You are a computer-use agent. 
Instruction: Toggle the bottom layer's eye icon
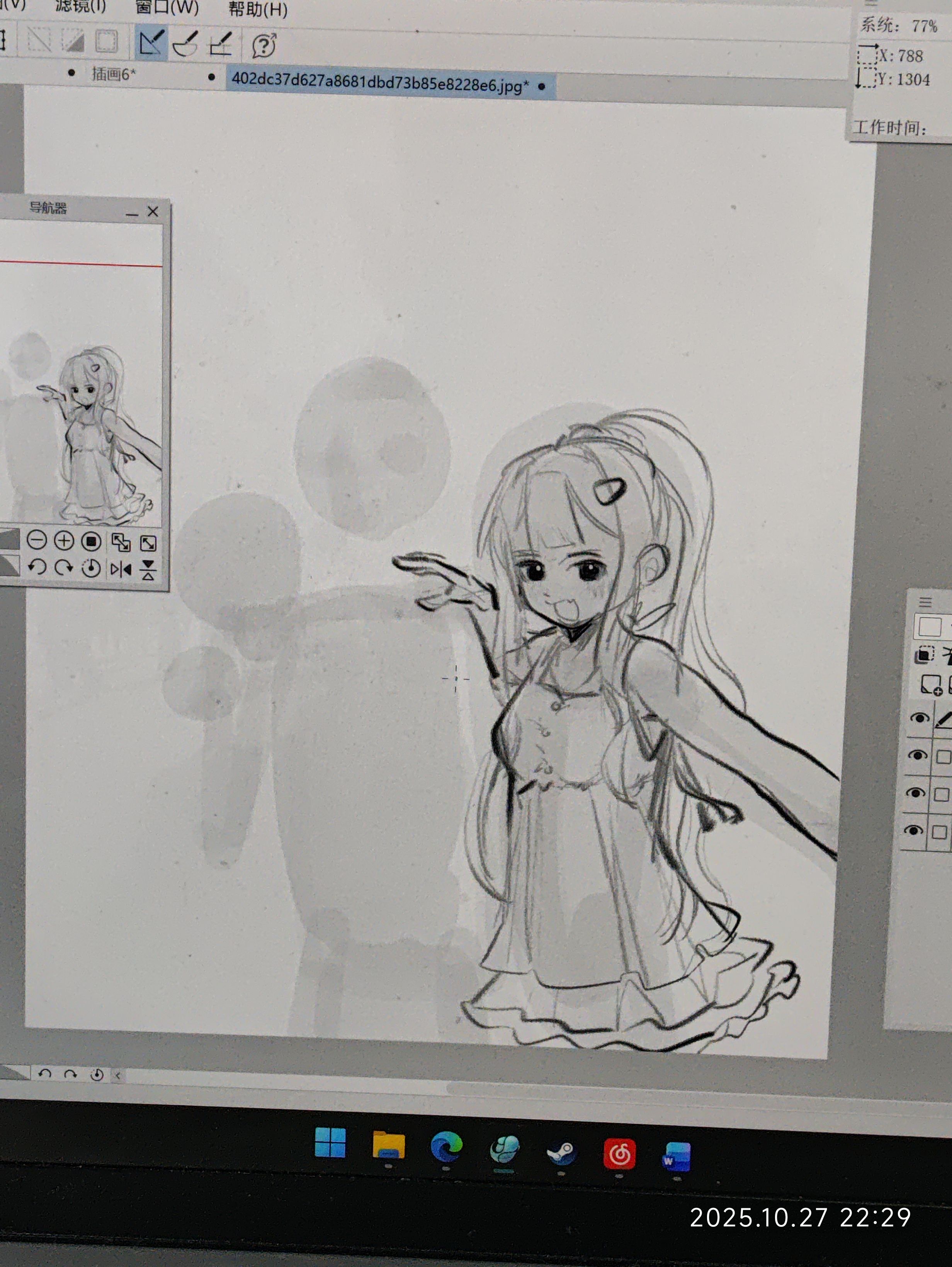pos(914,830)
